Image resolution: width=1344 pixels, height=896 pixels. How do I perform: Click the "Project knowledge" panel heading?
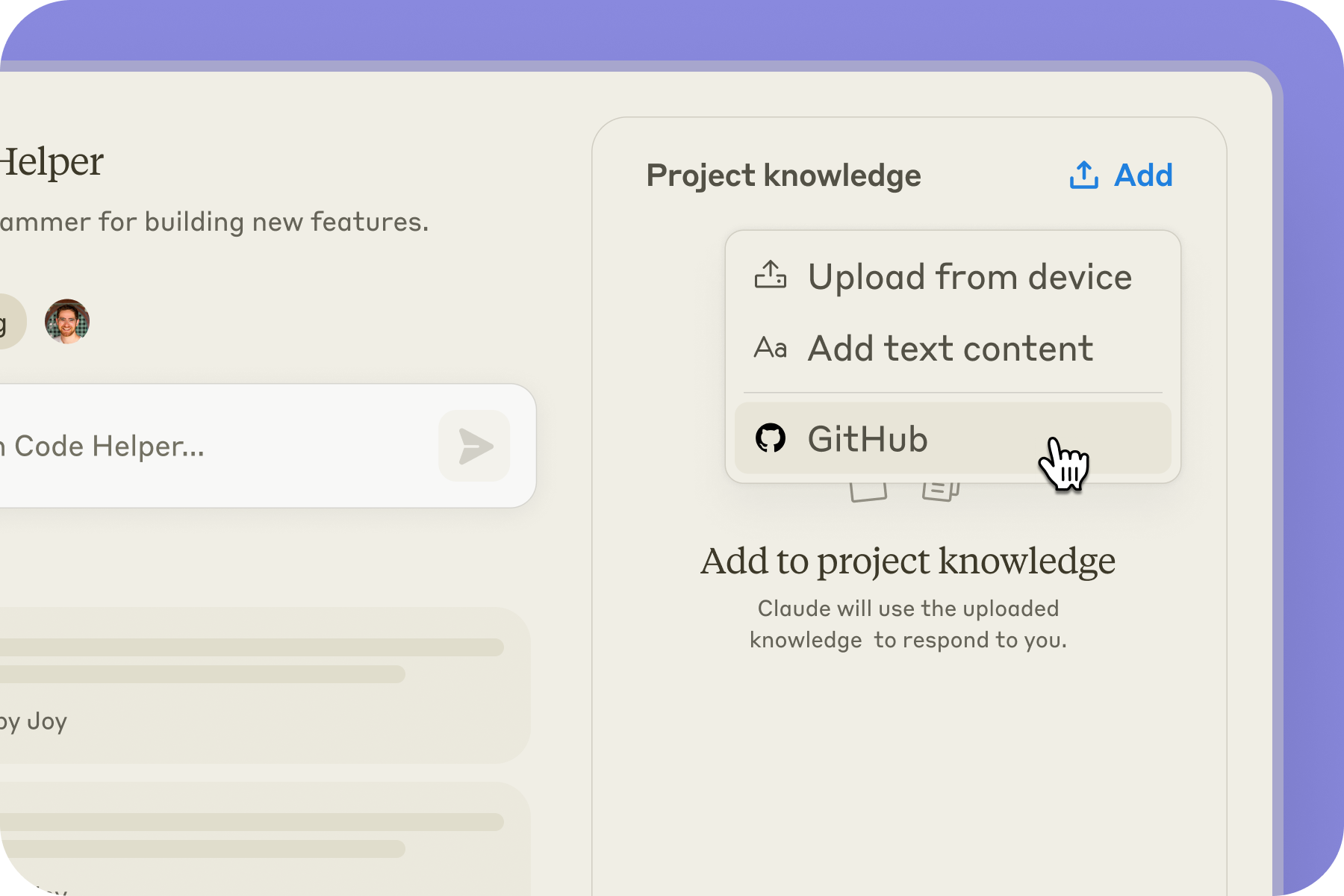tap(784, 175)
